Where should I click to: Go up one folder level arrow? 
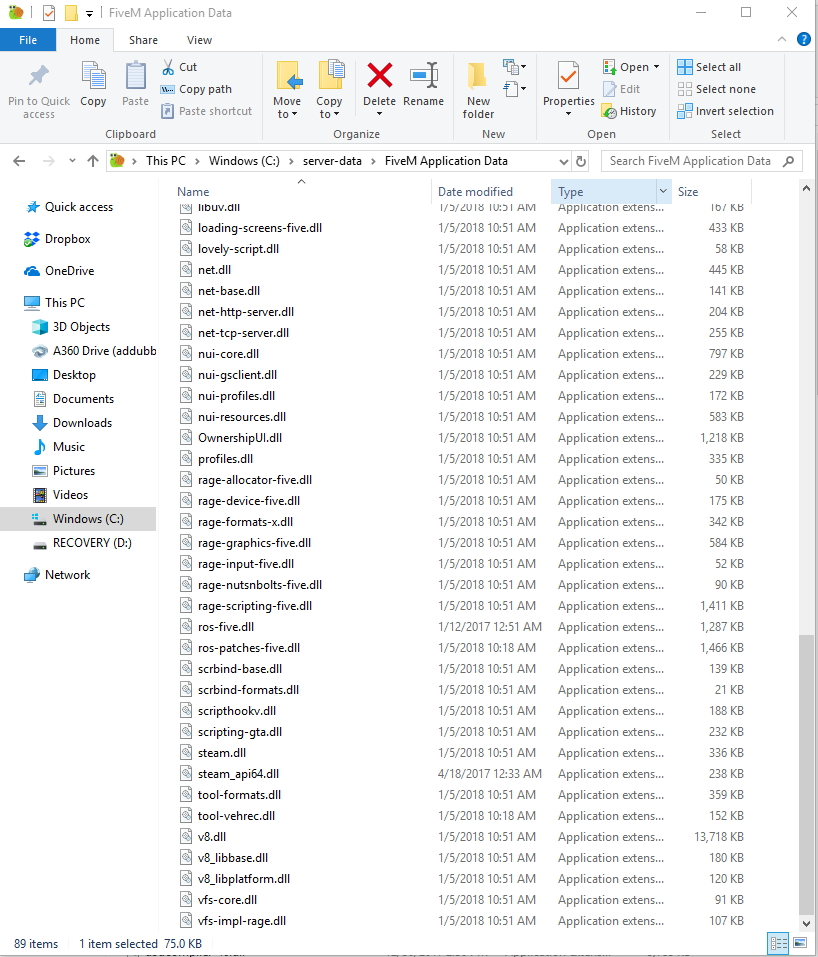(93, 161)
